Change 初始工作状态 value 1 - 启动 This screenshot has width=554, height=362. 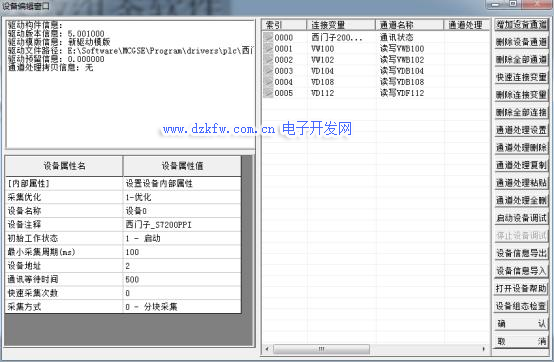tap(182, 238)
